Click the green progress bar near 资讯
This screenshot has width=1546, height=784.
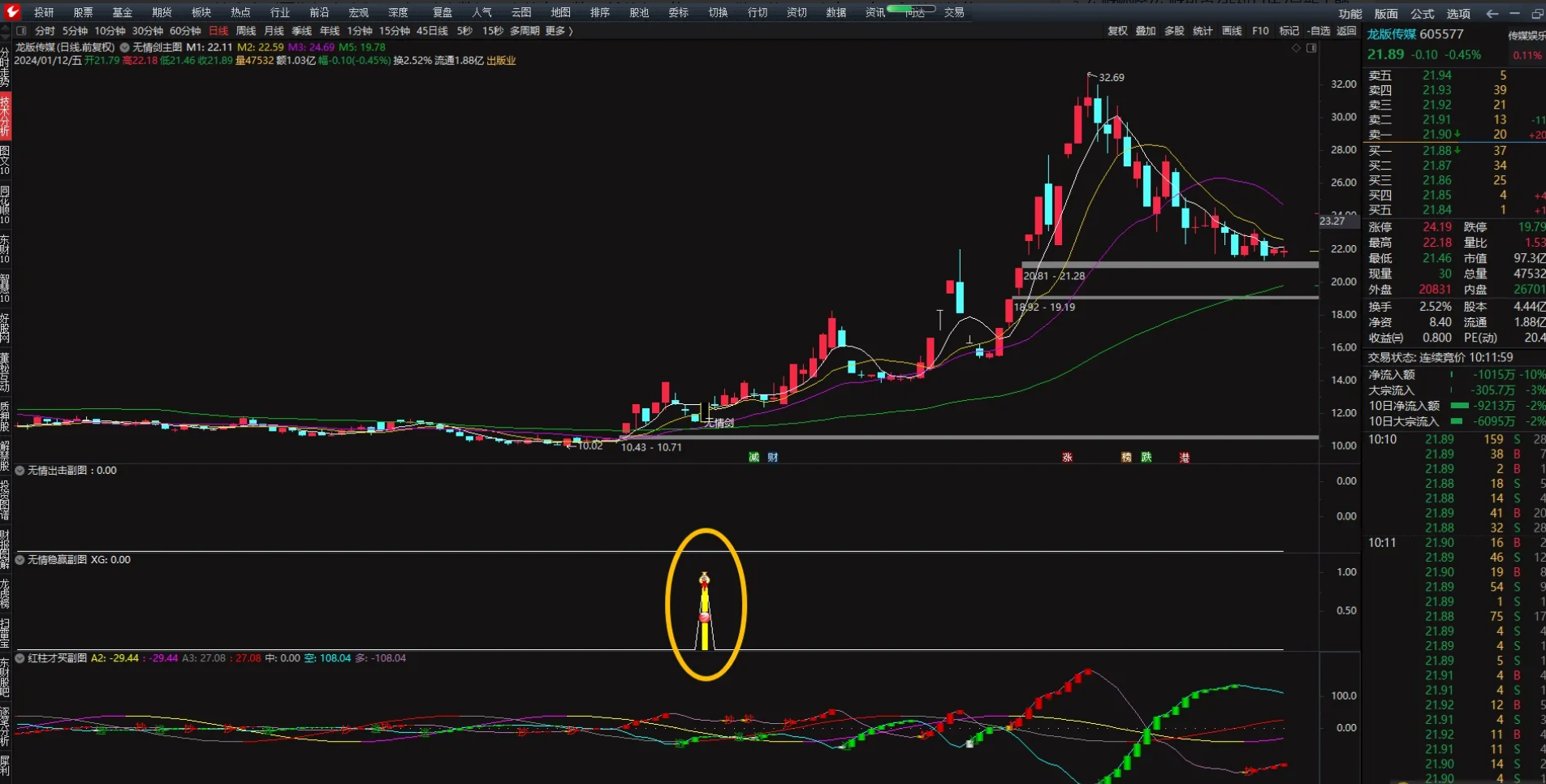(910, 9)
